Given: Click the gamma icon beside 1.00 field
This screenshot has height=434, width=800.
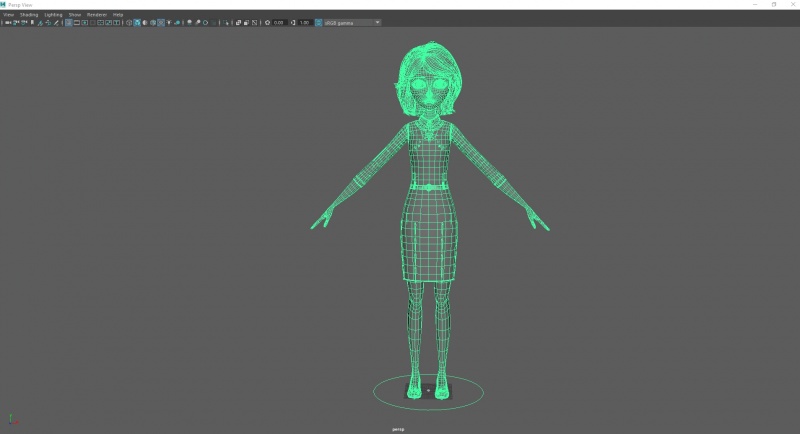Looking at the screenshot, I should pyautogui.click(x=292, y=22).
